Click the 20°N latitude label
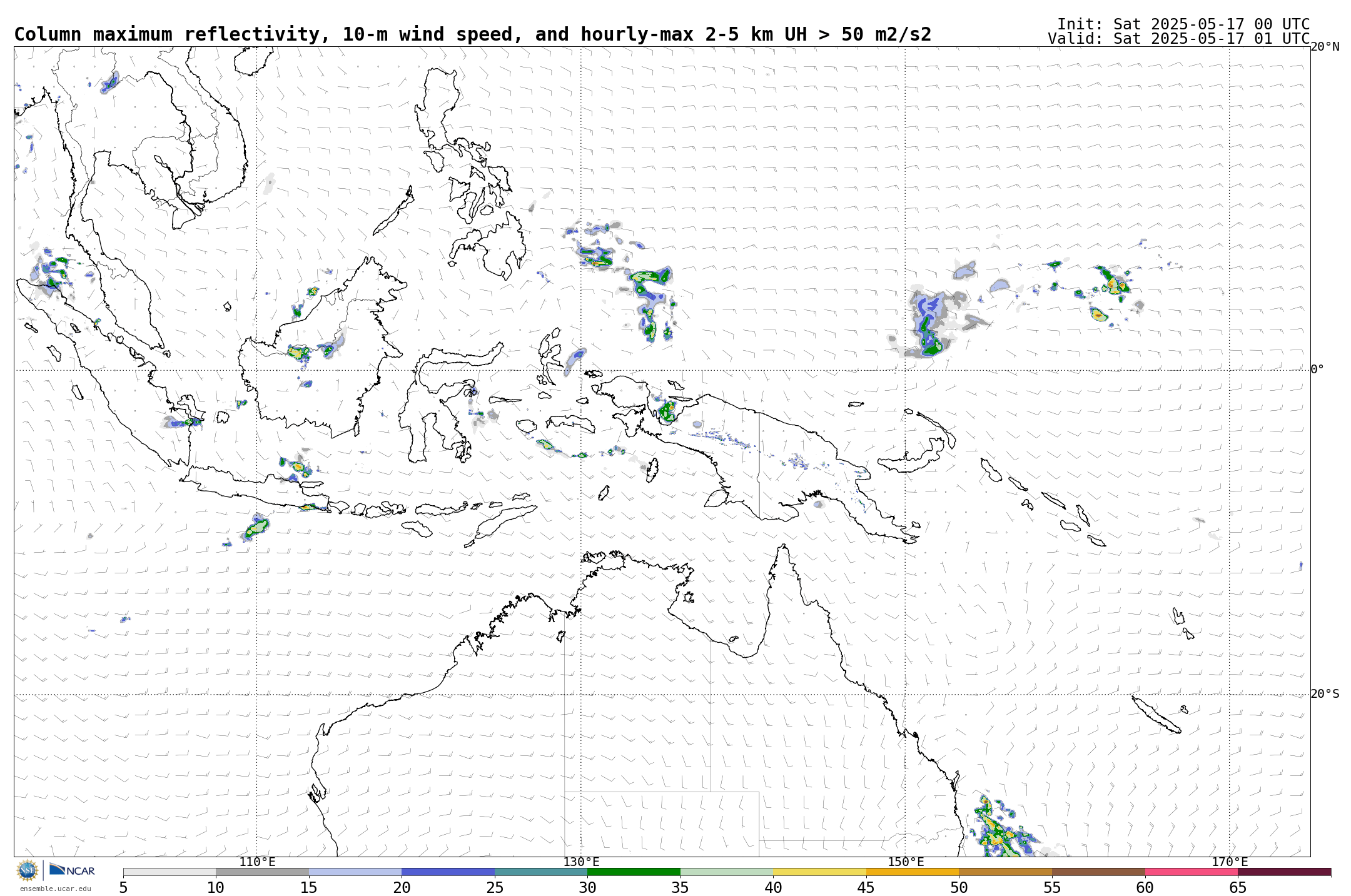Viewport: 1351px width, 896px height. 1325,47
